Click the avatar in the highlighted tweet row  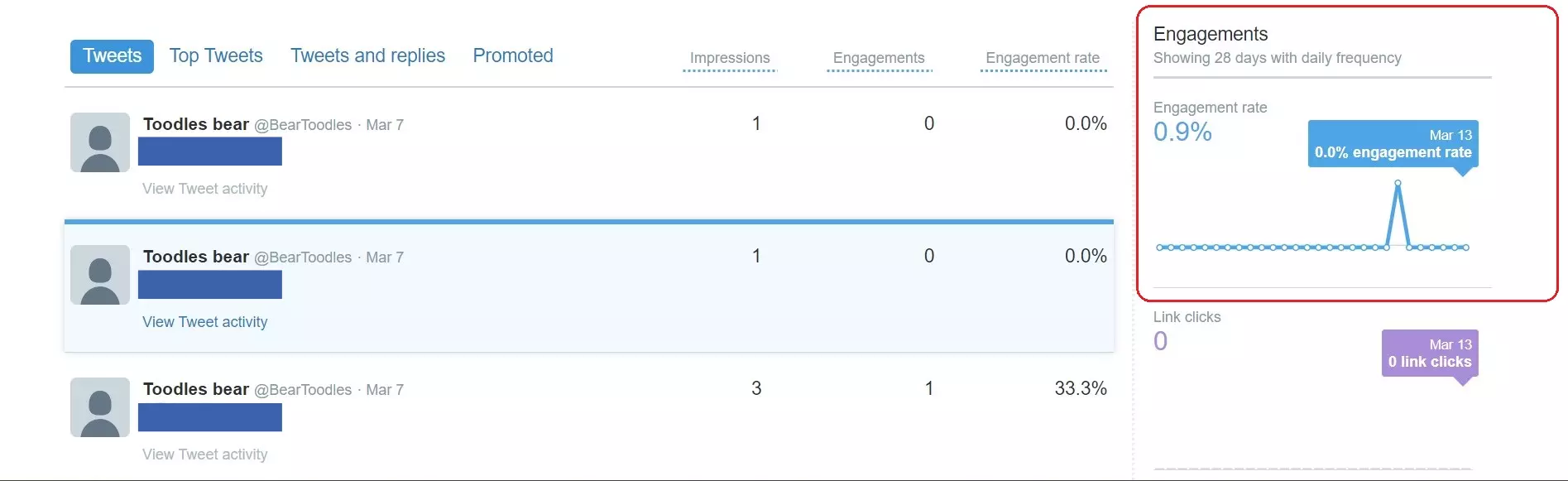[x=99, y=275]
